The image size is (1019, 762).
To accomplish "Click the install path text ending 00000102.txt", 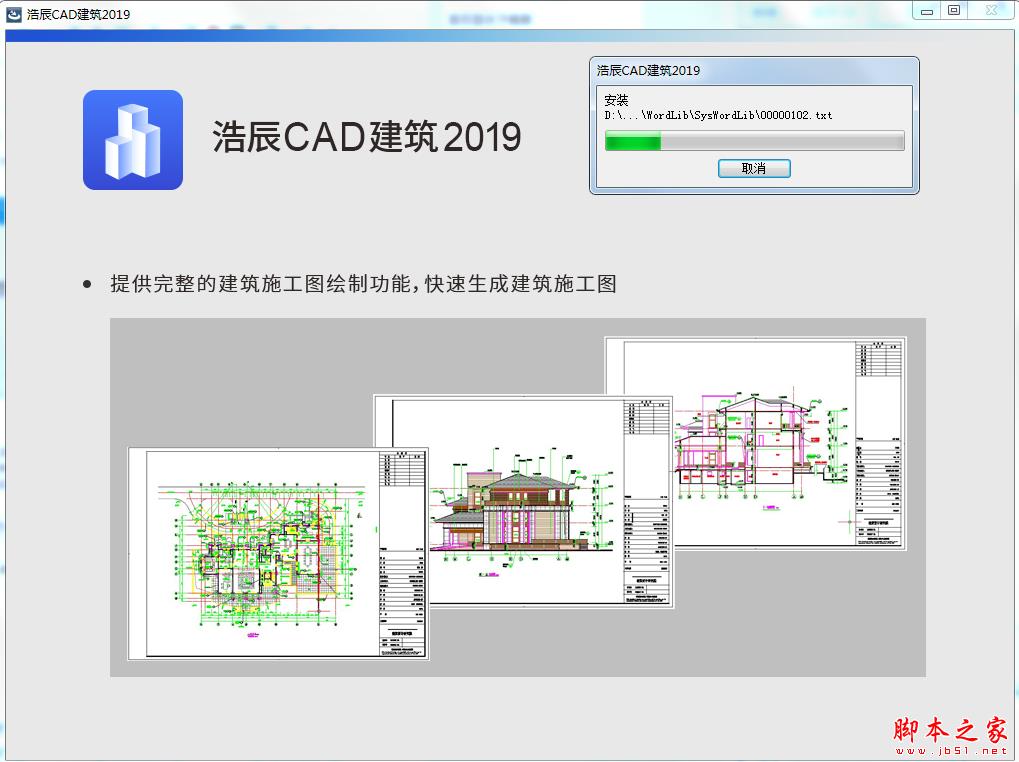I will pyautogui.click(x=718, y=115).
